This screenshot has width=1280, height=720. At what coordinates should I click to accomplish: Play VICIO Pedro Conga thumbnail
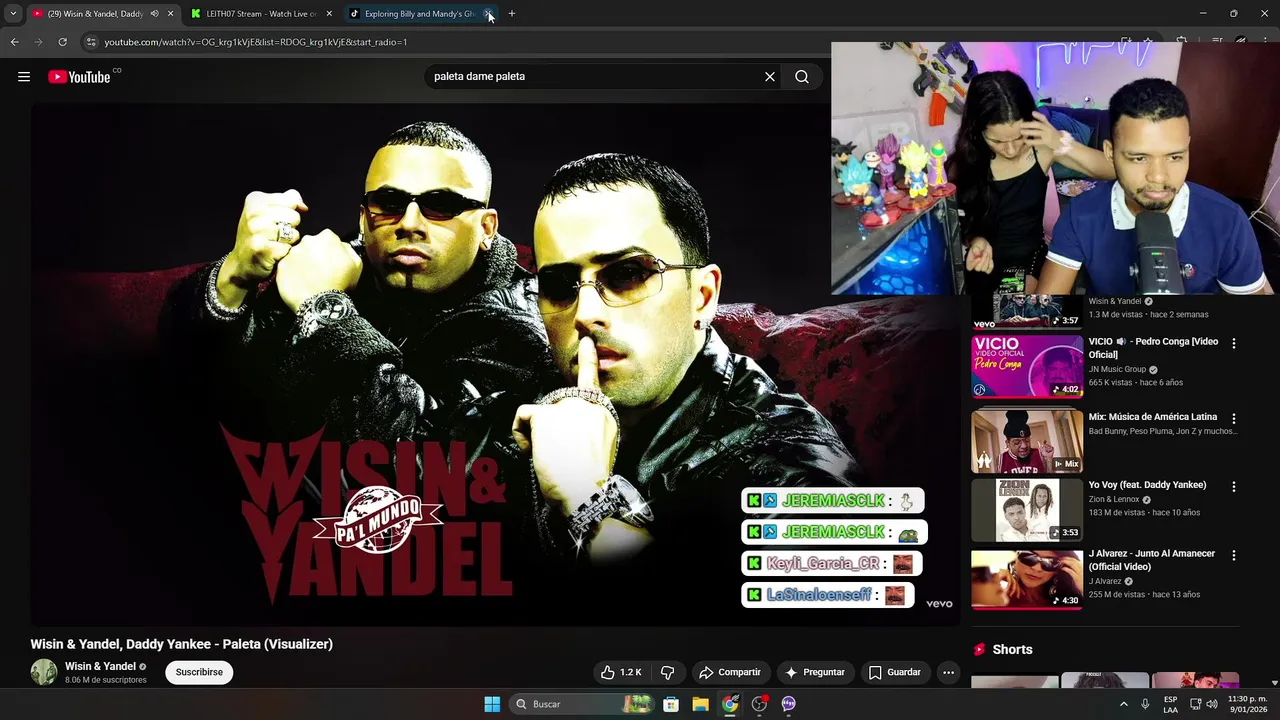pos(1027,366)
